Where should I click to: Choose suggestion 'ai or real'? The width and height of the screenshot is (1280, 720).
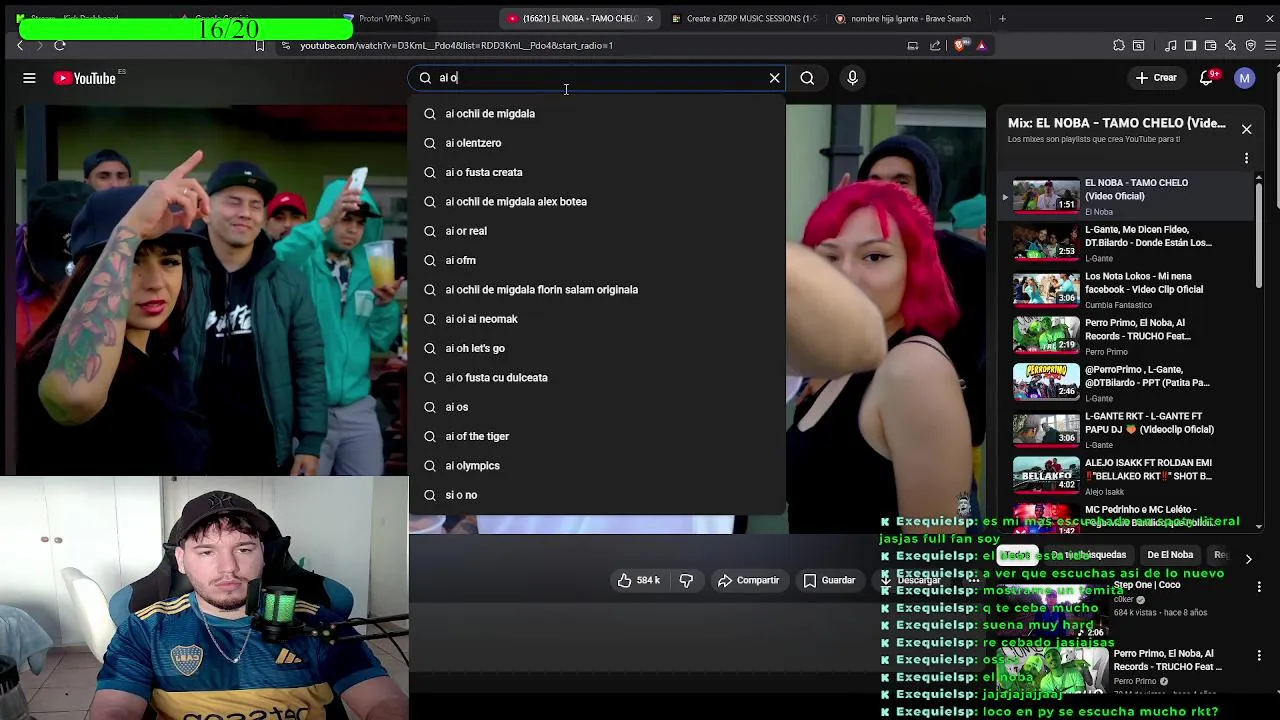pos(596,231)
